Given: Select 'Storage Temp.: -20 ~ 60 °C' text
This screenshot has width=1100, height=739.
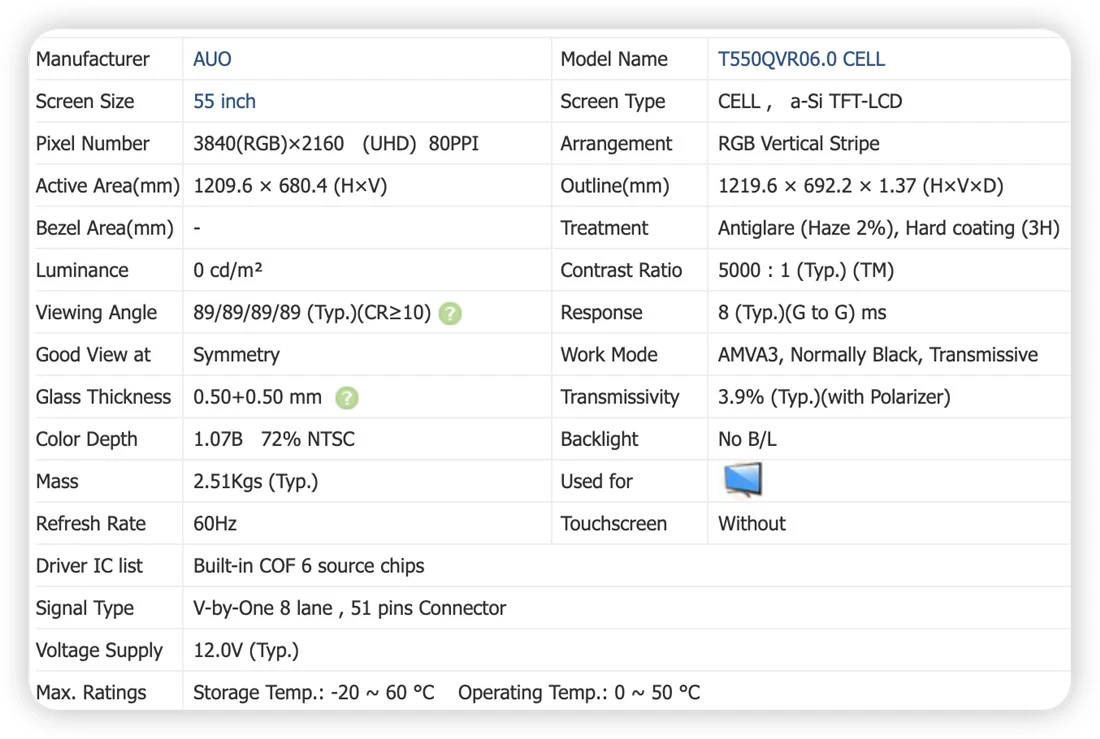Looking at the screenshot, I should (314, 693).
